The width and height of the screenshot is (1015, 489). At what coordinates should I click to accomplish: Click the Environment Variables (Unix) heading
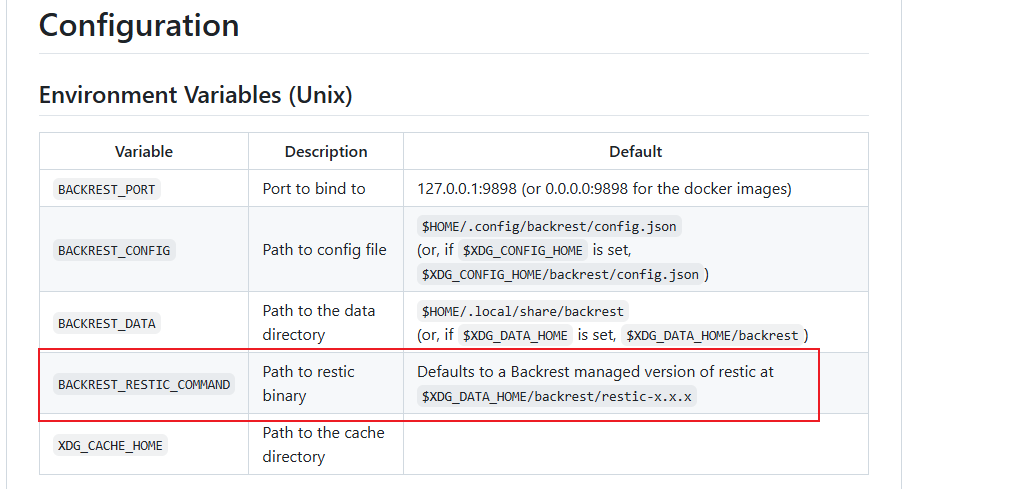[x=195, y=95]
